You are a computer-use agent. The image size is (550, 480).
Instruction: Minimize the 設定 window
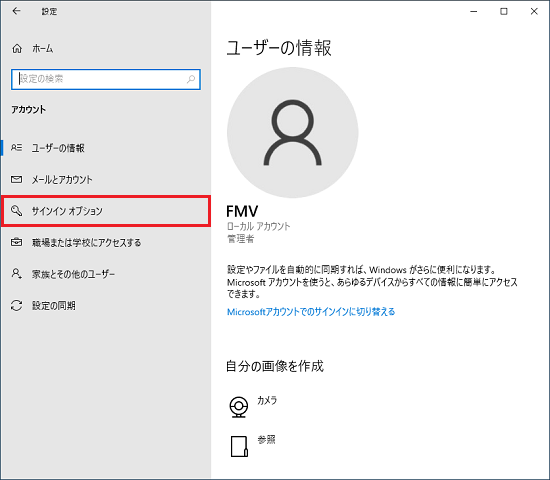pyautogui.click(x=474, y=11)
